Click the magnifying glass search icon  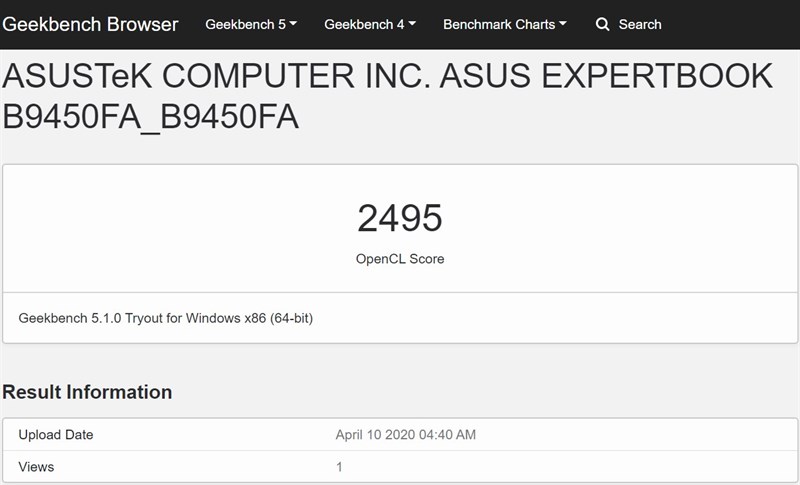(x=603, y=24)
